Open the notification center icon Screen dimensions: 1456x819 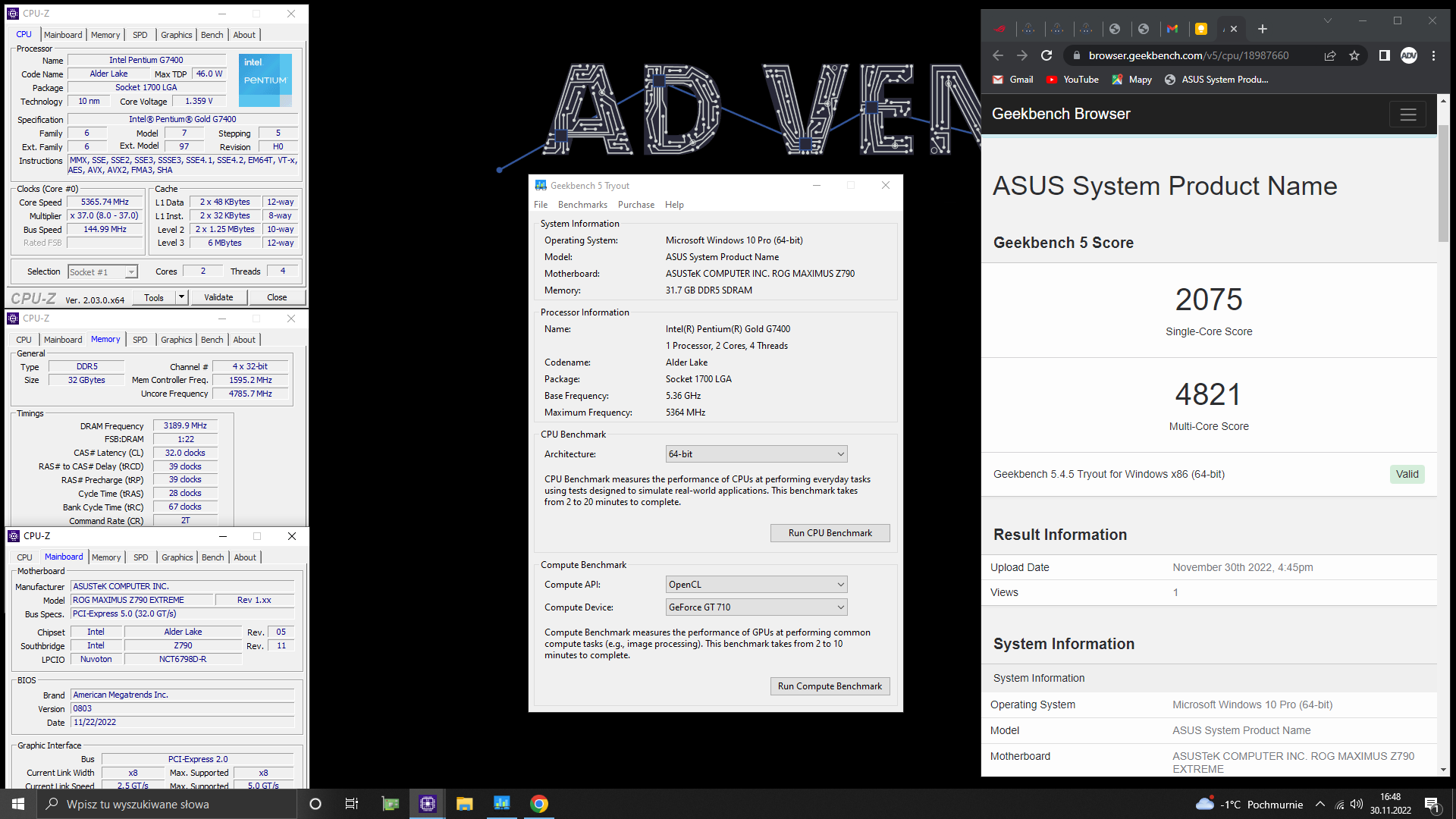tap(1432, 805)
